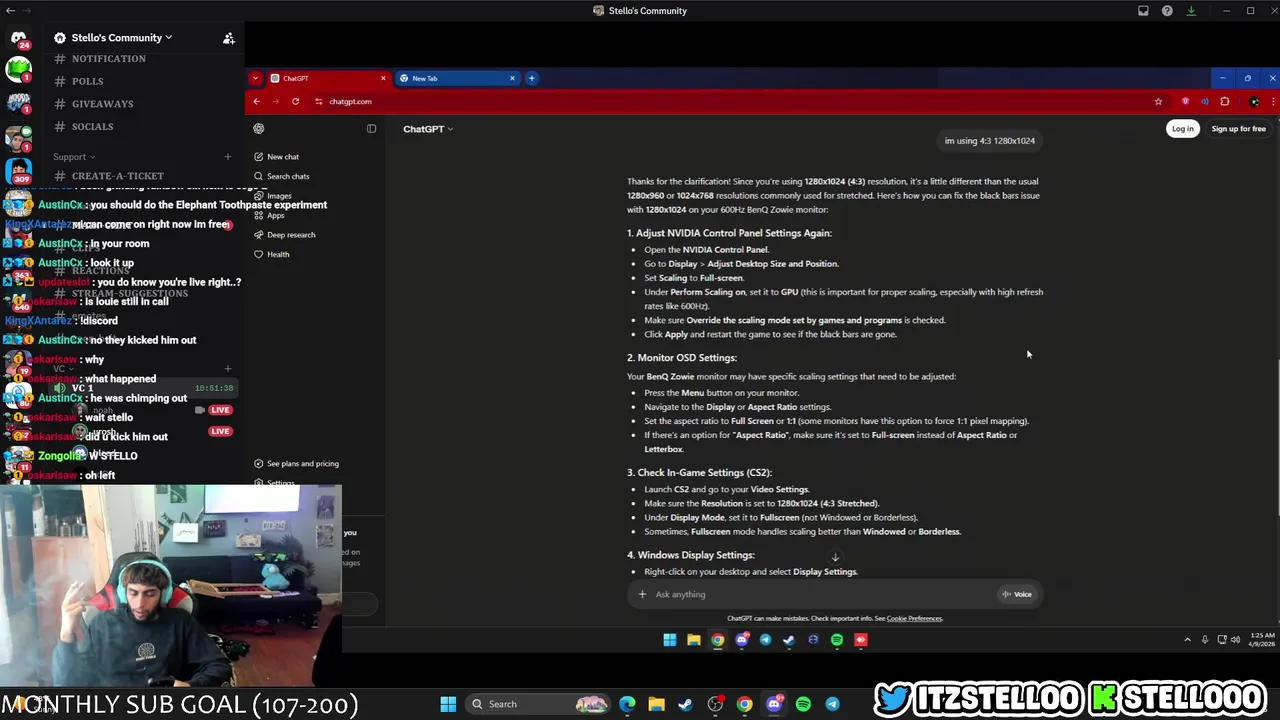Click the scroll-to-bottom arrow in chat
Viewport: 1280px width, 720px height.
point(835,558)
